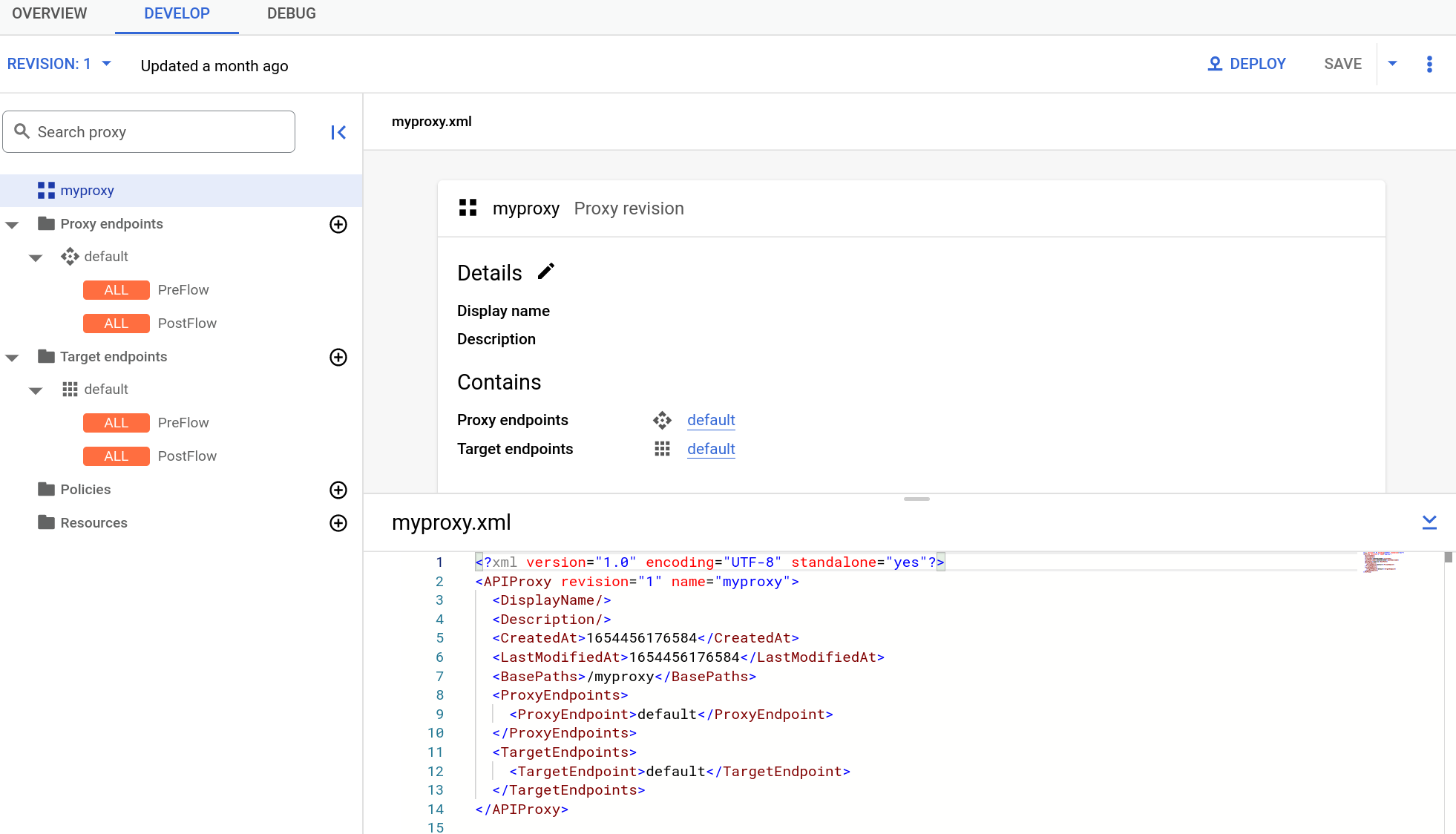Click the add Target endpoint icon
The width and height of the screenshot is (1456, 834).
click(339, 356)
